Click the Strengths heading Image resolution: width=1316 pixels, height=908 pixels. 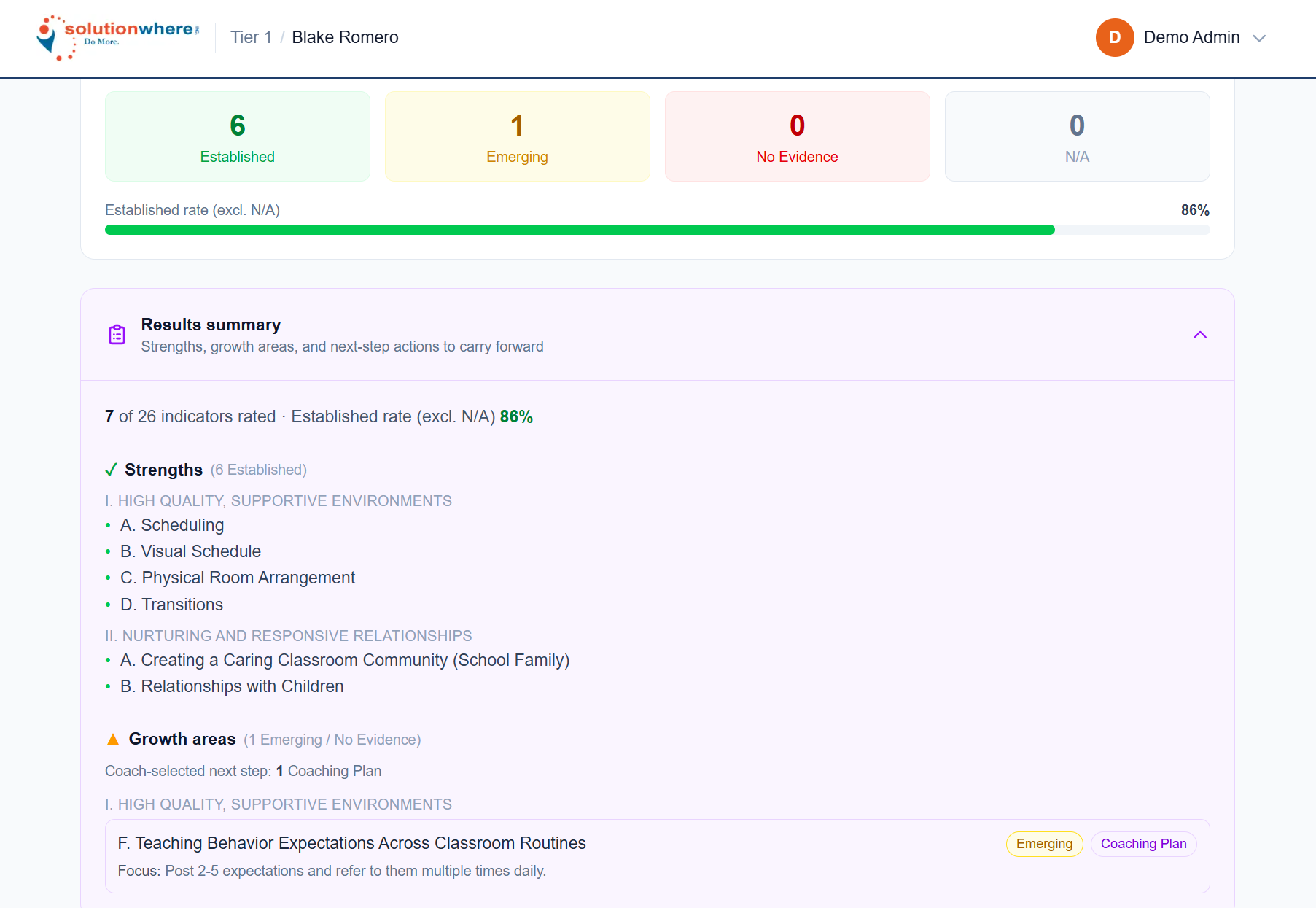[x=163, y=470]
